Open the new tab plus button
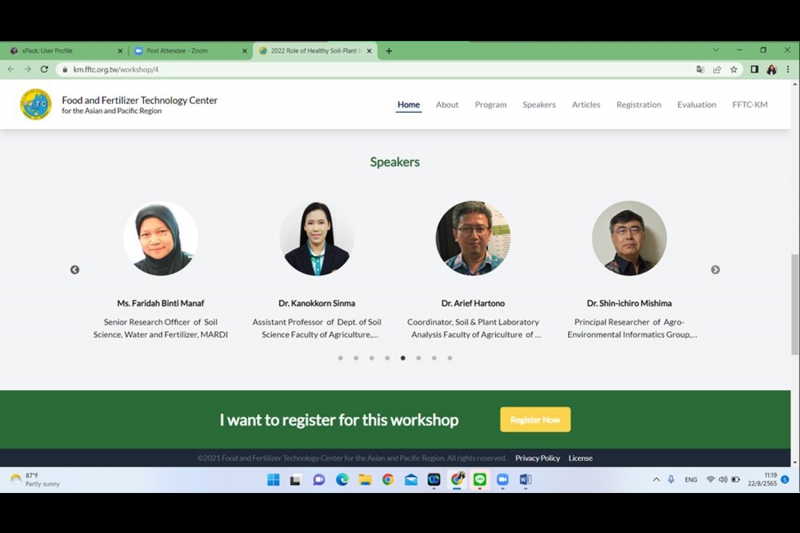Image resolution: width=800 pixels, height=533 pixels. (x=389, y=51)
